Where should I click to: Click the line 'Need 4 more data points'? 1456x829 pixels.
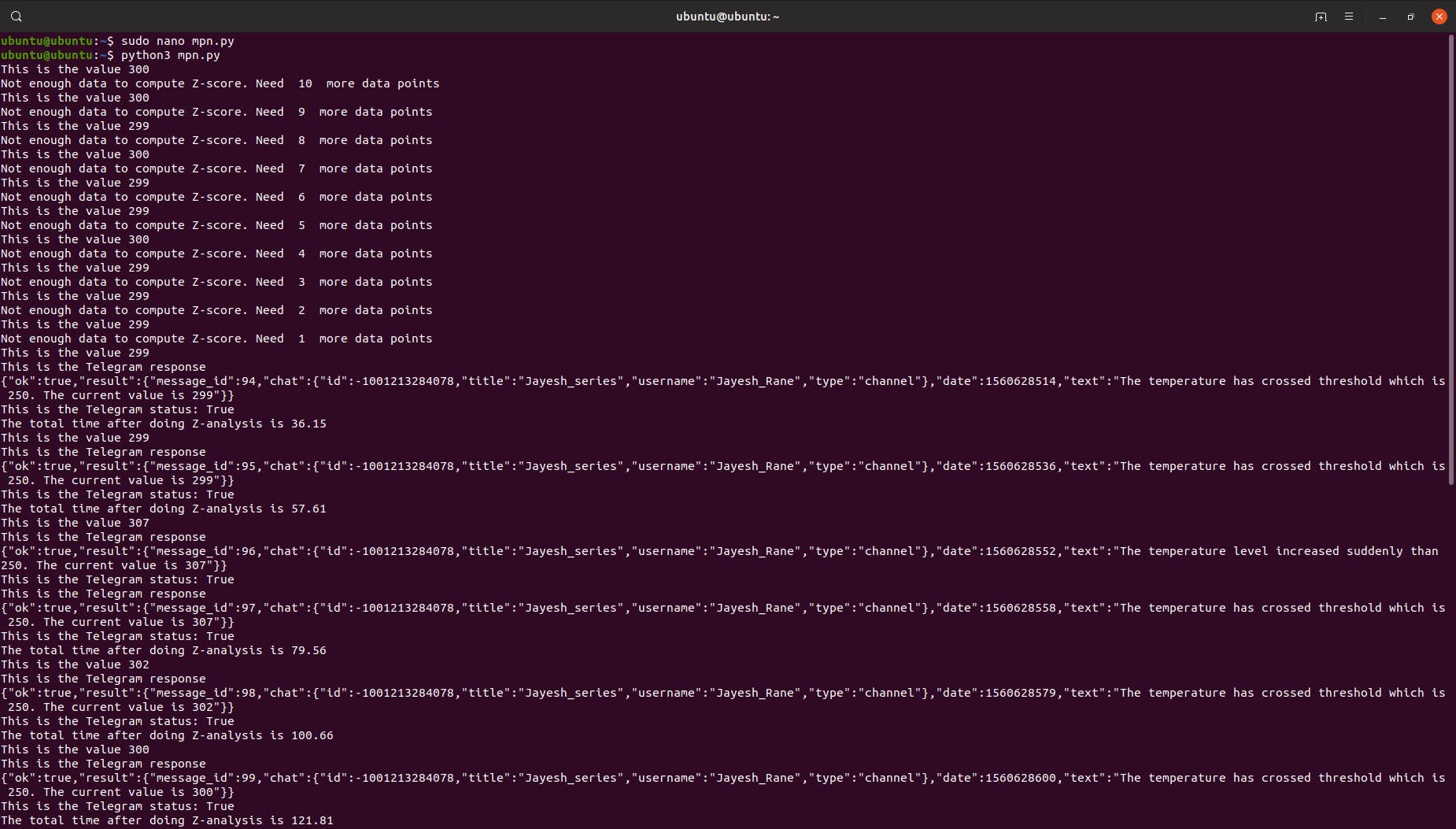(216, 254)
